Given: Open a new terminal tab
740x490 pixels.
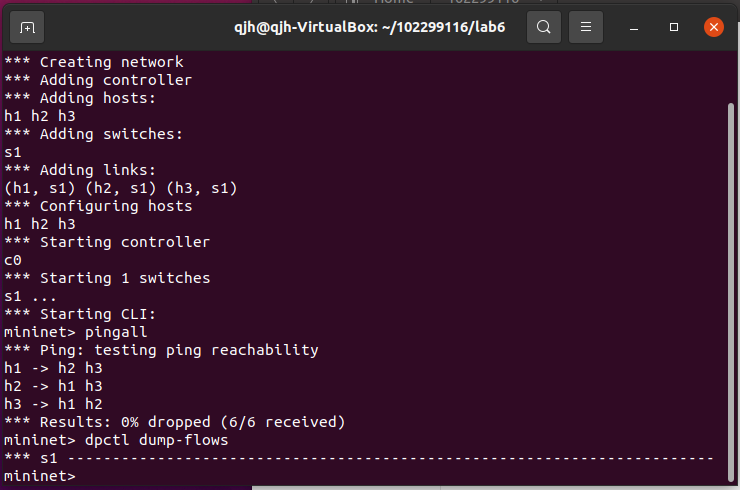Looking at the screenshot, I should 27,27.
